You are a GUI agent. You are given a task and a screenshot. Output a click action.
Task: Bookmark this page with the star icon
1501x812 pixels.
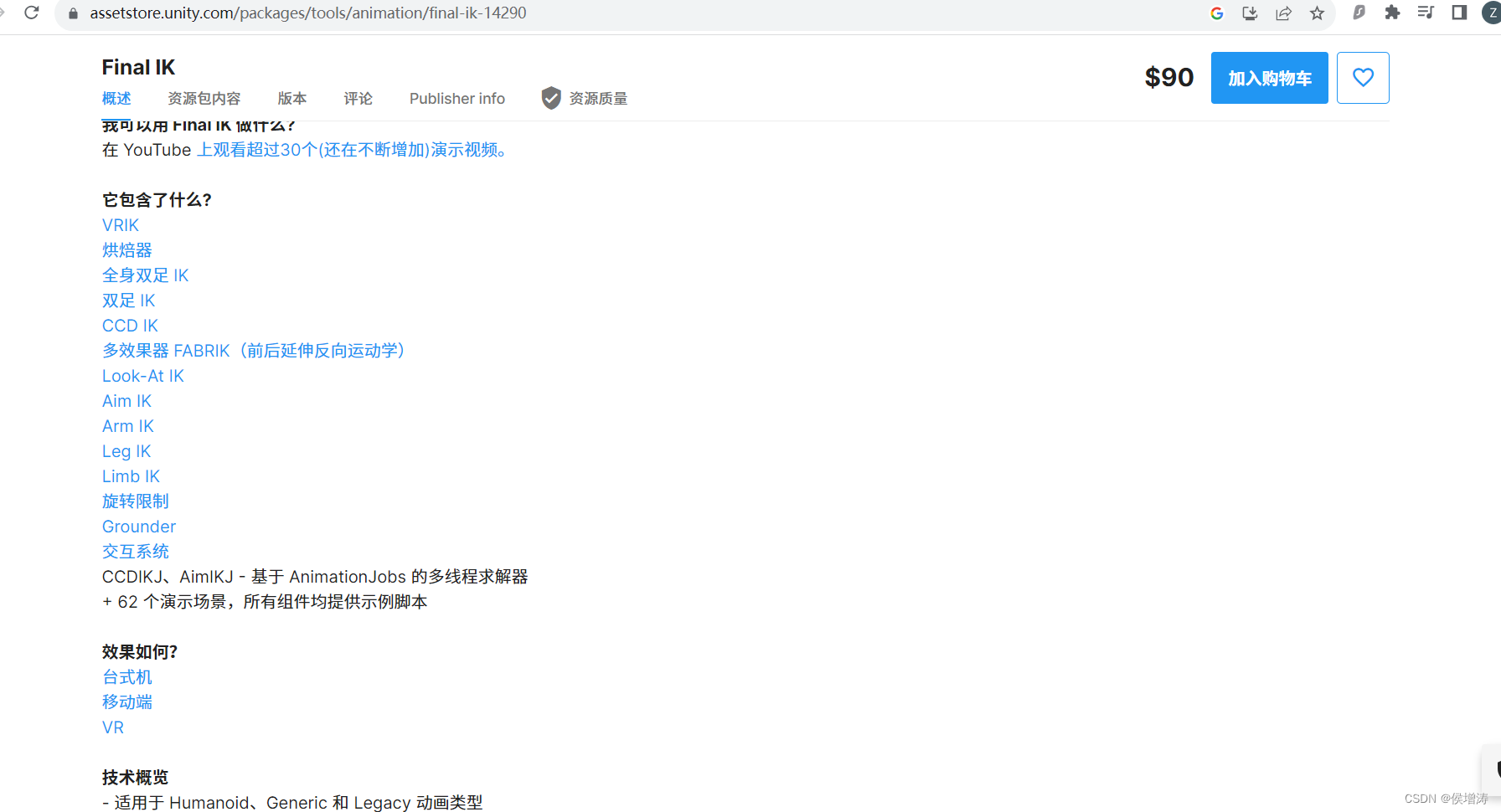[1317, 13]
